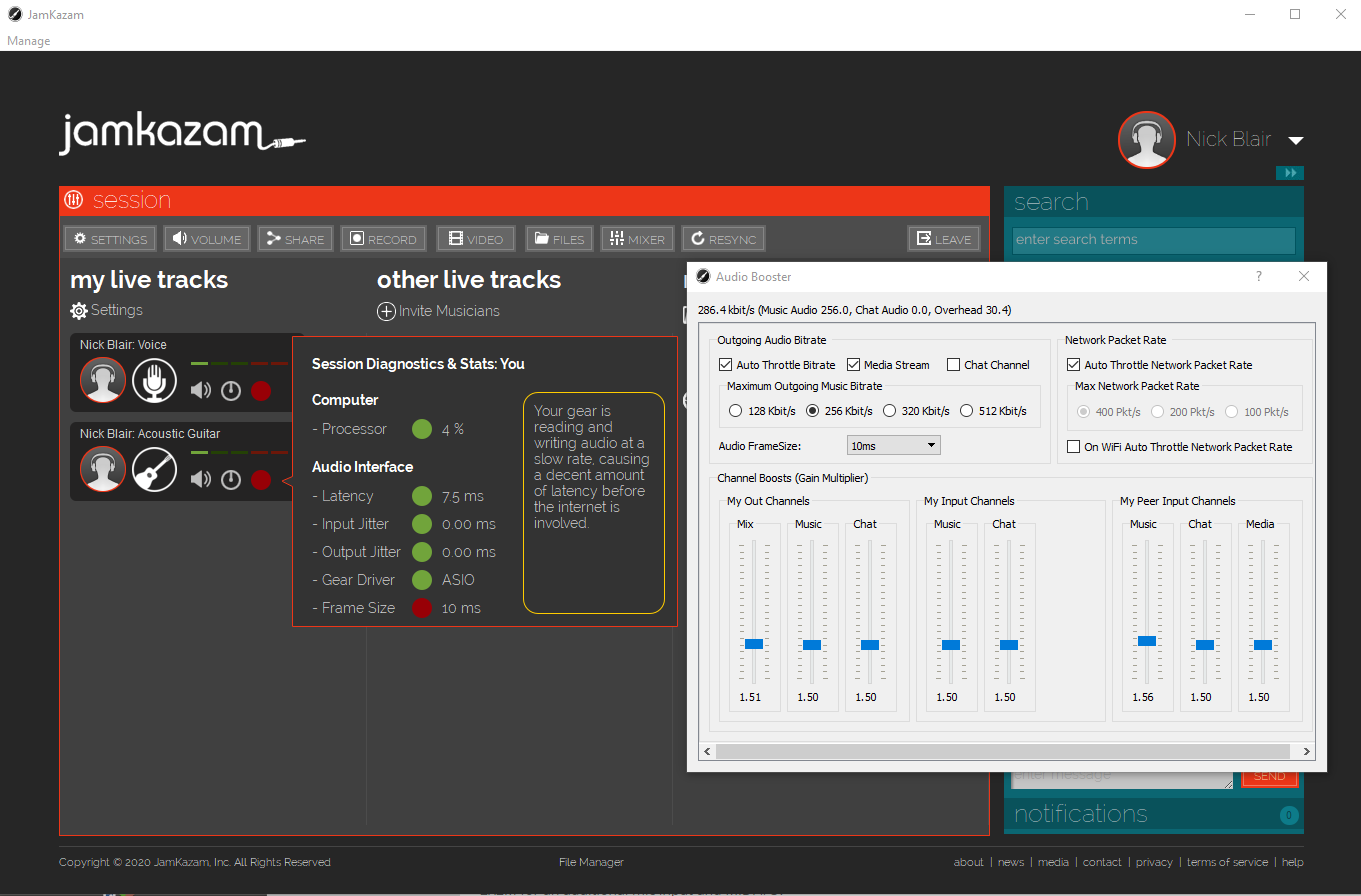Click the Leave session button
This screenshot has width=1361, height=896.
(x=943, y=239)
